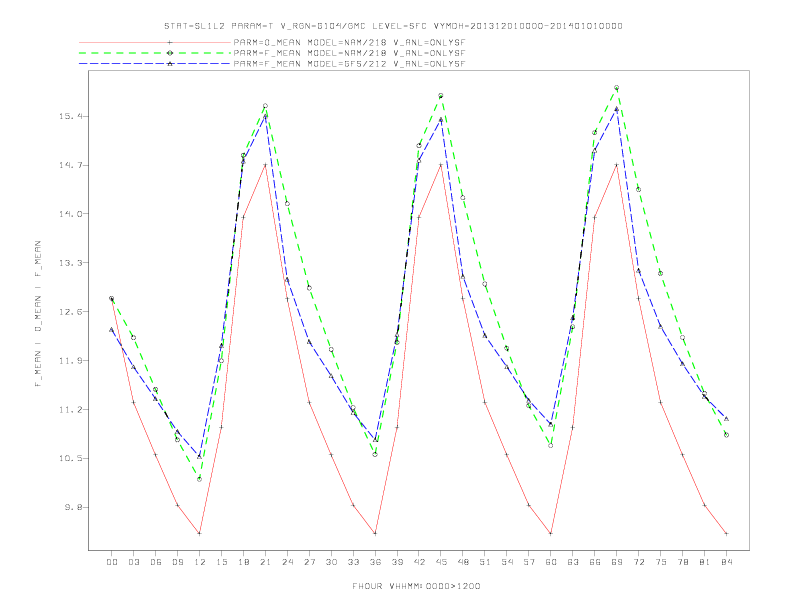Screen dimensions: 792x612
Task: Click the x-axis tick label 06
Action: (x=156, y=562)
